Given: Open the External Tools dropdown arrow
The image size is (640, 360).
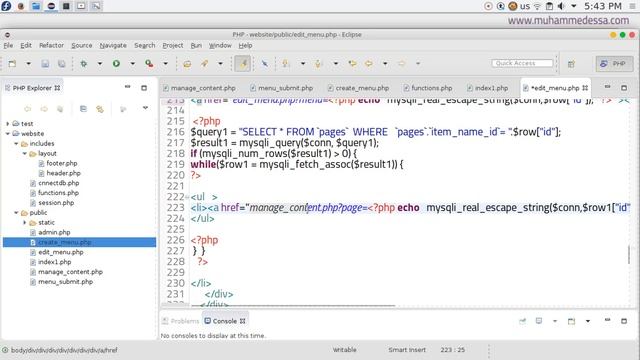Looking at the screenshot, I should 165,64.
